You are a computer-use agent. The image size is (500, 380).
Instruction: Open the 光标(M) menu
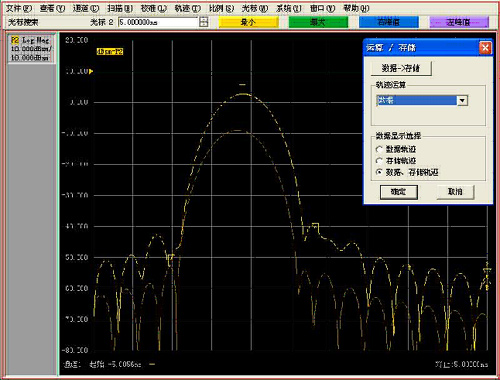(x=255, y=8)
